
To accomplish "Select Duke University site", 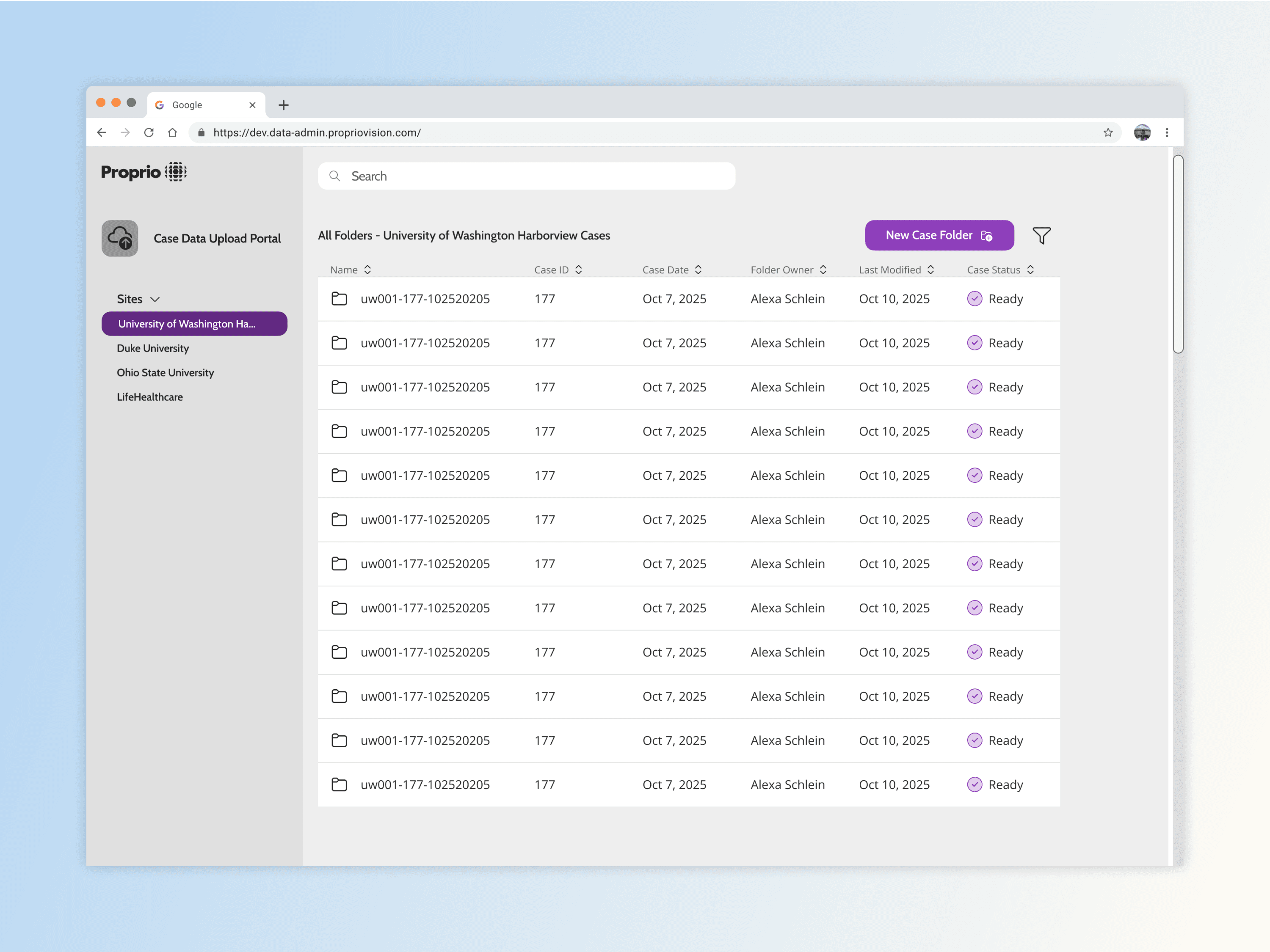I will pyautogui.click(x=153, y=348).
